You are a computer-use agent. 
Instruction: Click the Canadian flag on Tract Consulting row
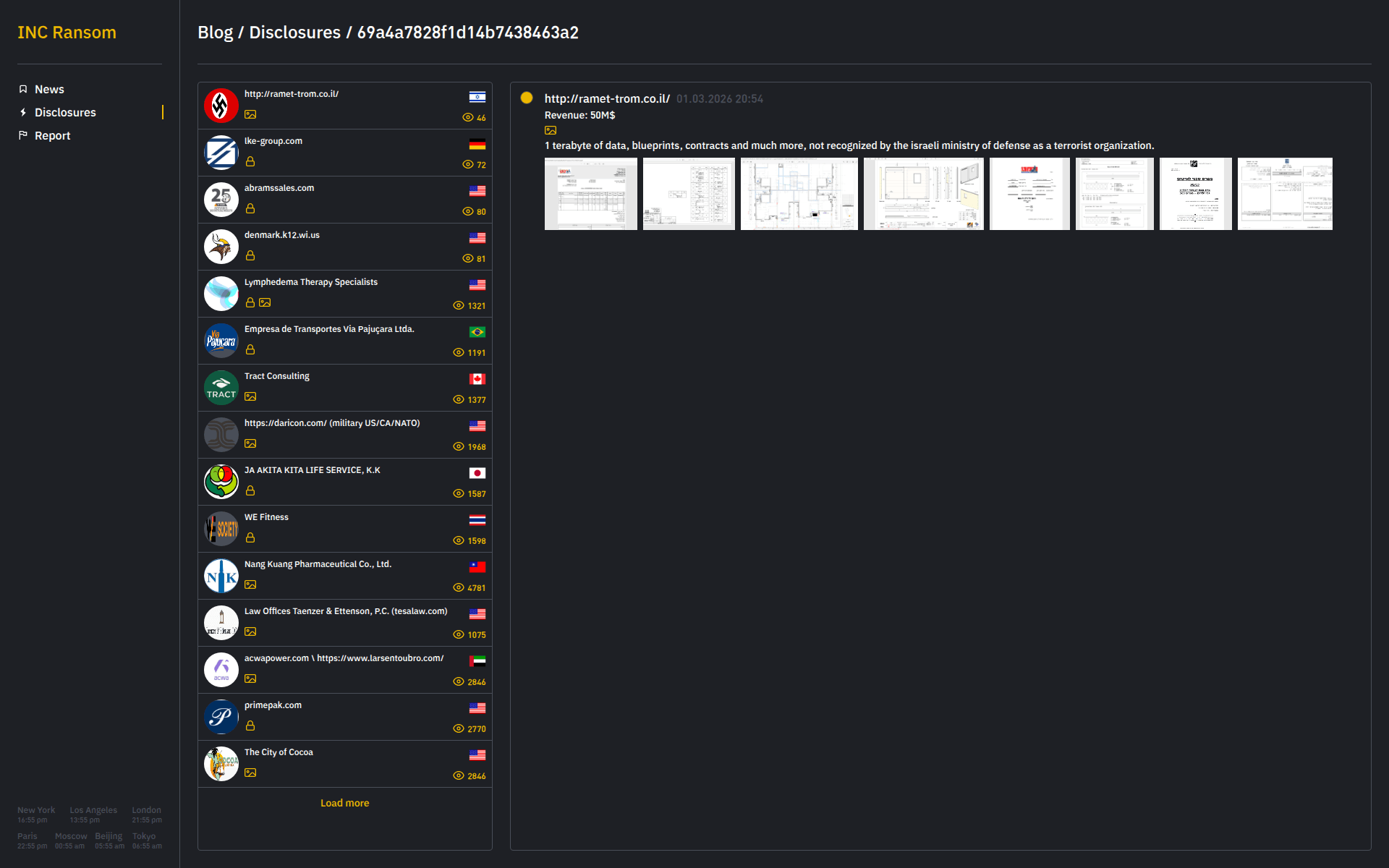(x=477, y=379)
